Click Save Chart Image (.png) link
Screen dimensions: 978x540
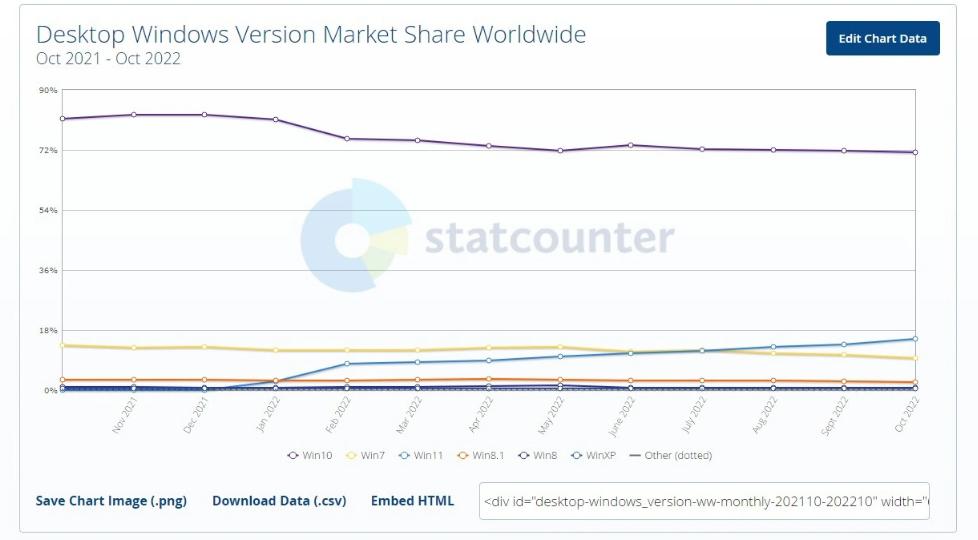(x=111, y=501)
